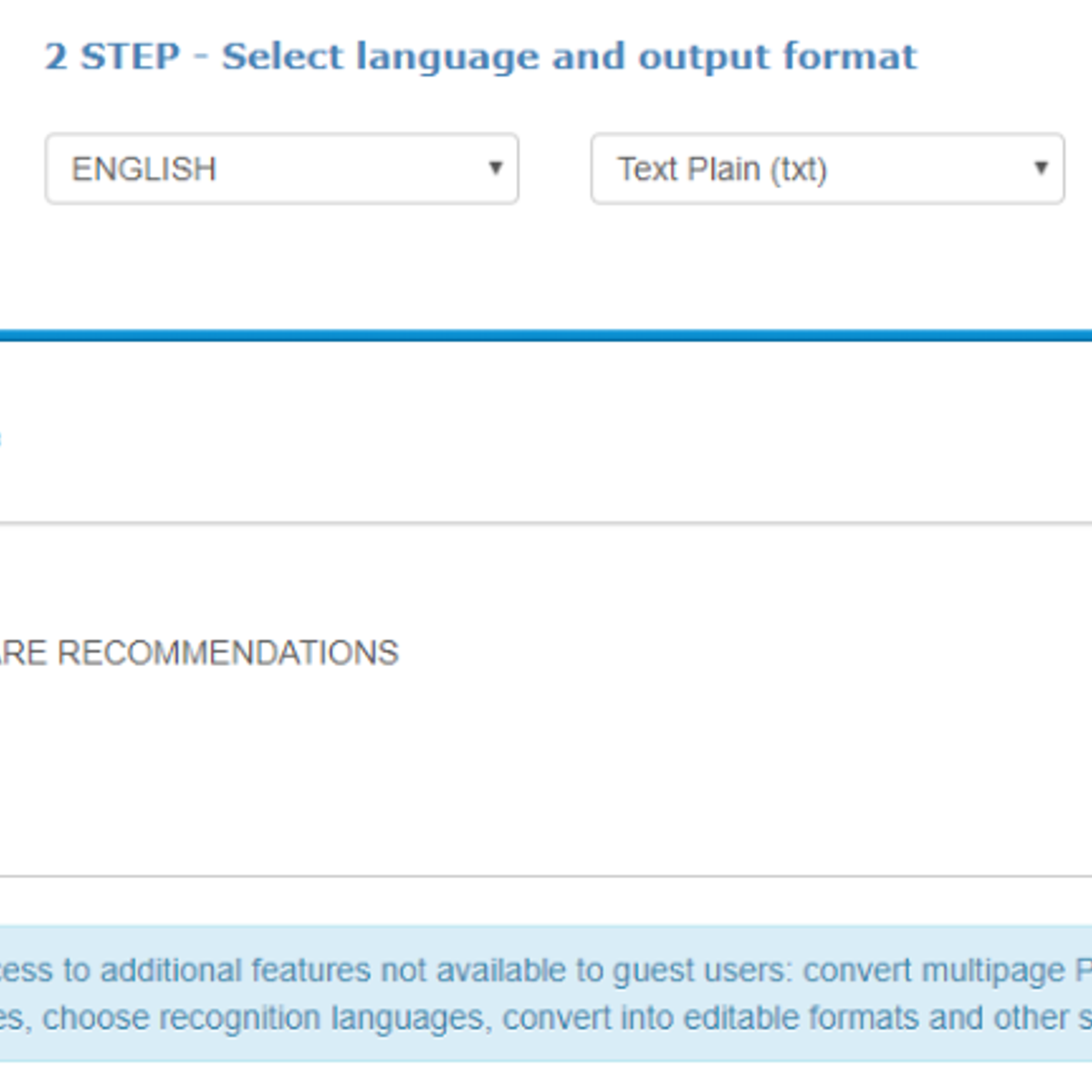Click the disclosure triangle on the language box
1092x1092 pixels.
(x=496, y=168)
